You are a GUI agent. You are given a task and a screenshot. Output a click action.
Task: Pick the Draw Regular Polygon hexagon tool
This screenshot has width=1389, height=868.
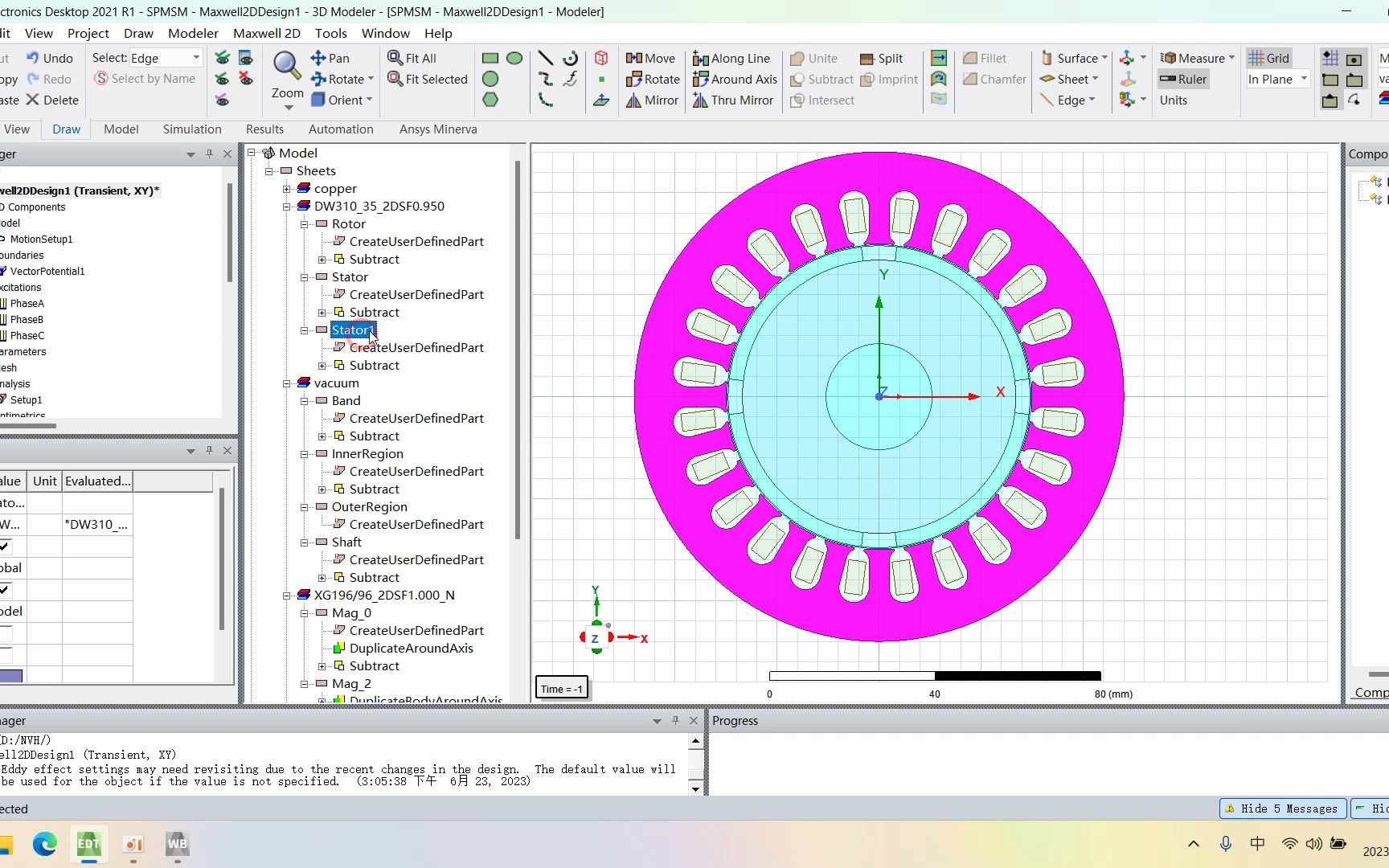490,100
